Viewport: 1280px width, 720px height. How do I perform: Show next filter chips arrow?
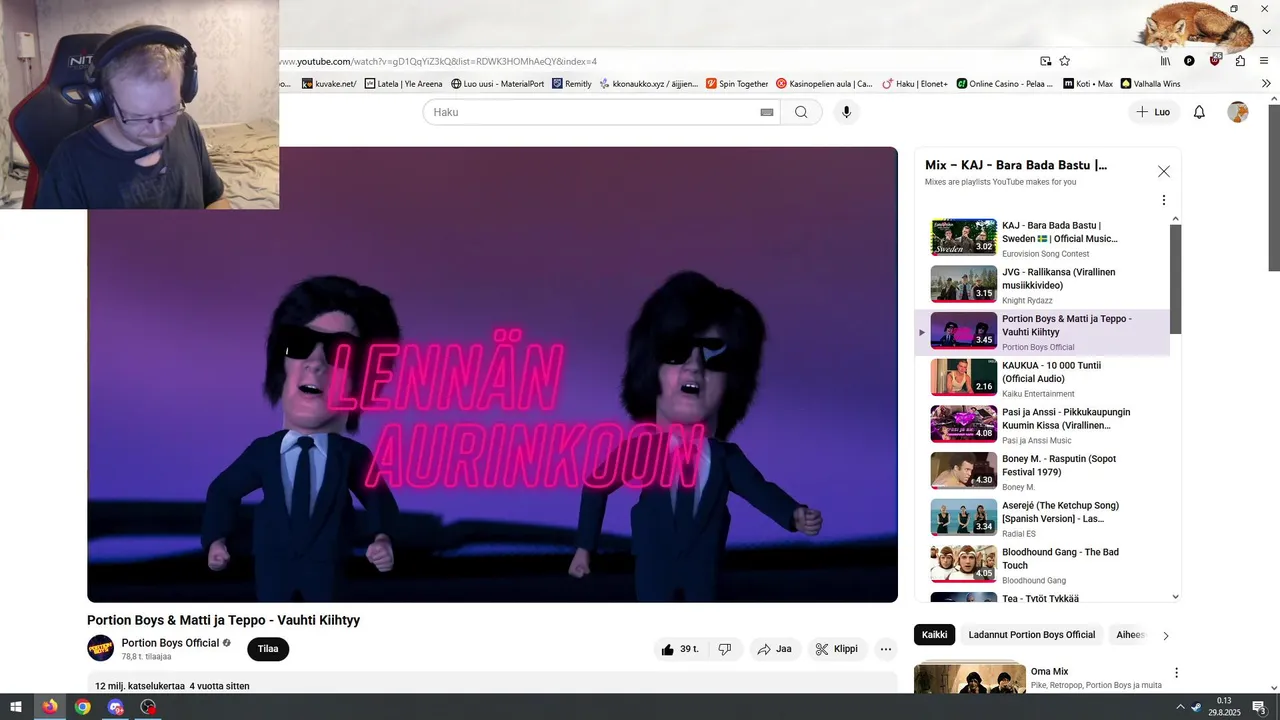coord(1165,635)
